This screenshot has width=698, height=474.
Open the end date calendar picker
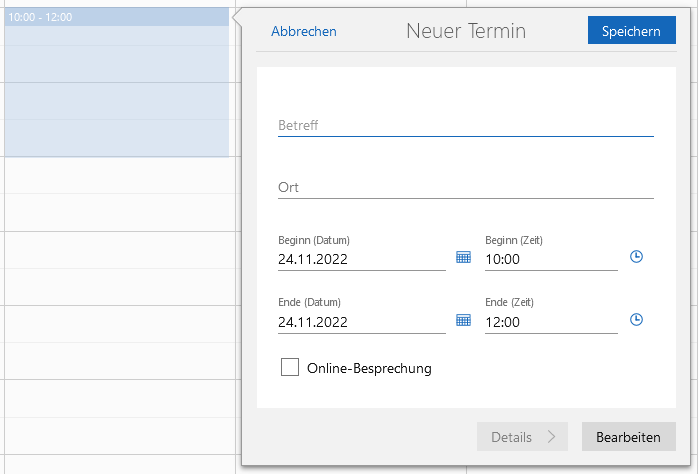point(463,320)
